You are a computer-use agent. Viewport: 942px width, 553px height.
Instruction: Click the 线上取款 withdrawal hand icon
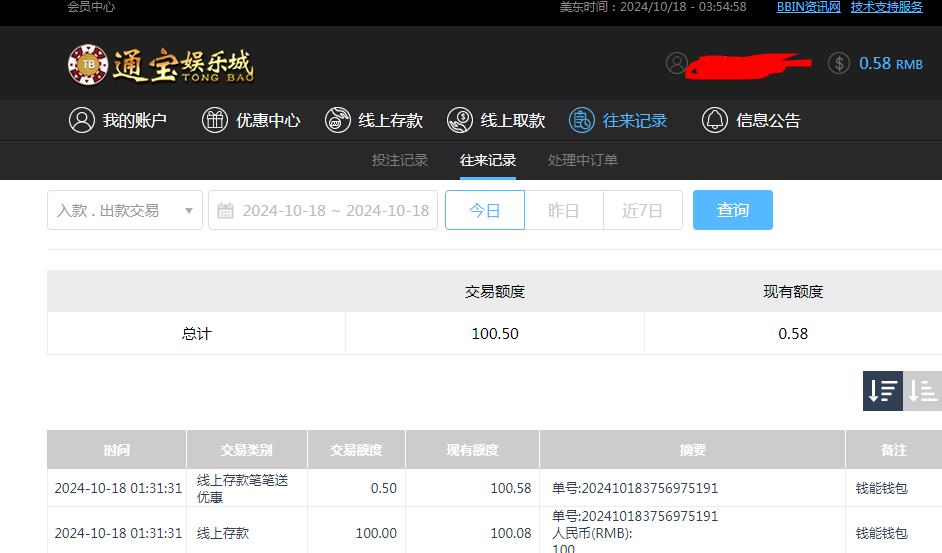tap(460, 120)
